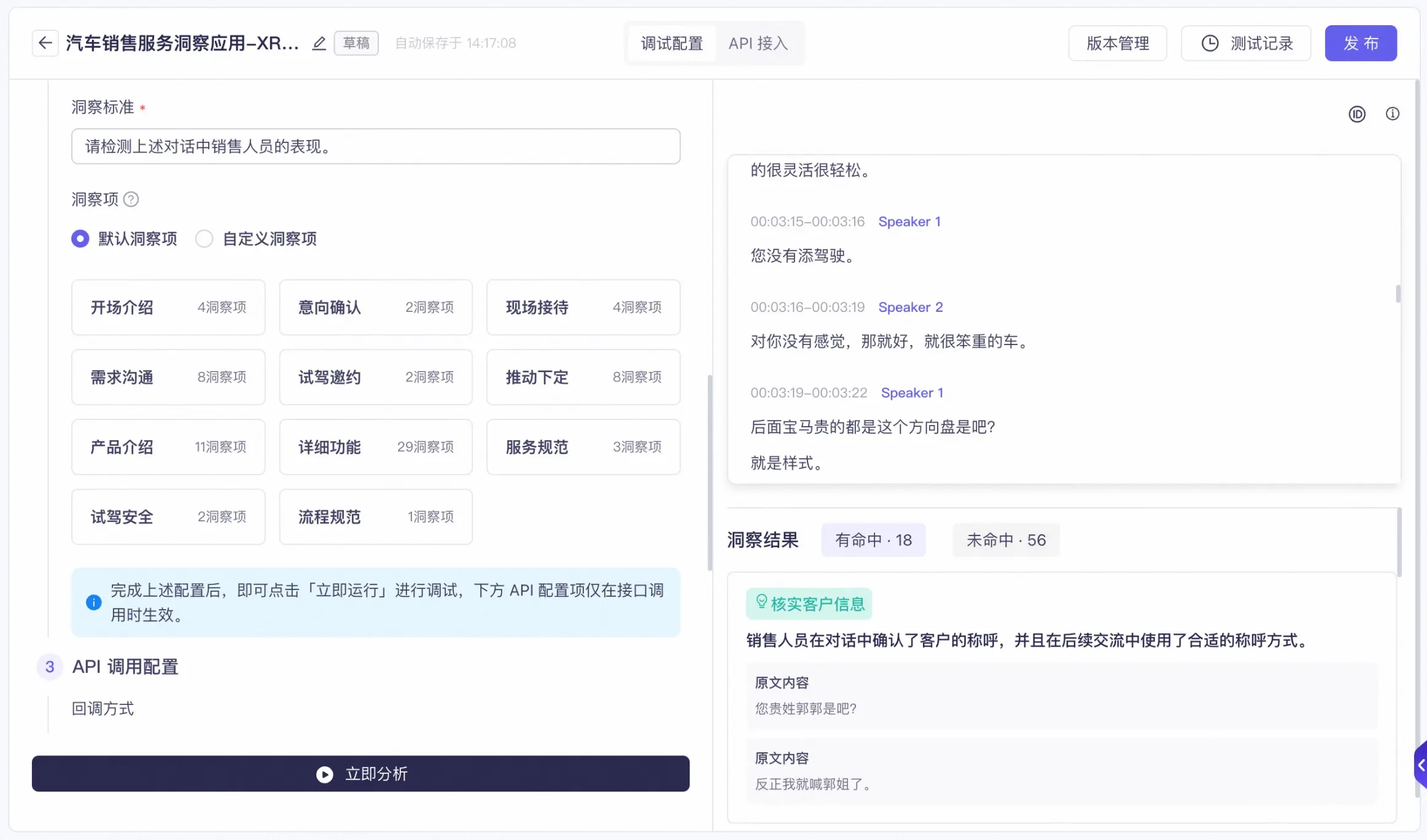This screenshot has height=840, width=1427.
Task: Open the 需求沟通 insight card
Action: [x=168, y=378]
